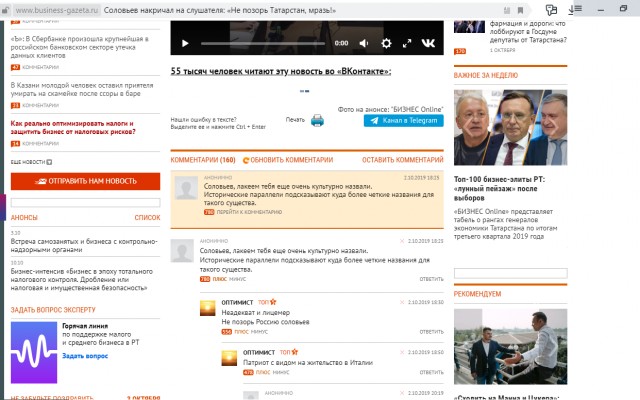
Task: Switch video to fullscreen mode
Action: (x=407, y=43)
